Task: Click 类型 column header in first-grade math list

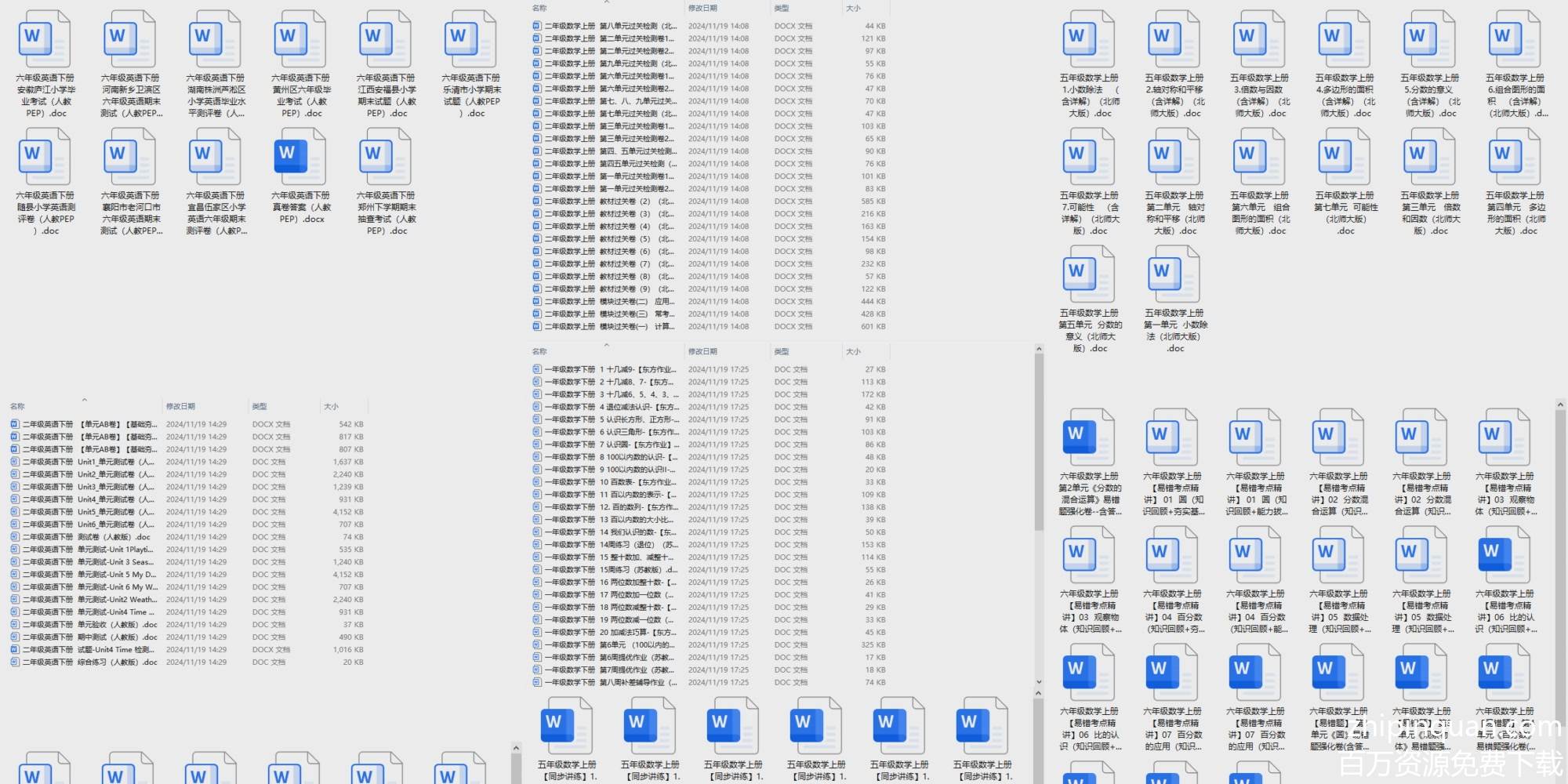Action: point(782,352)
